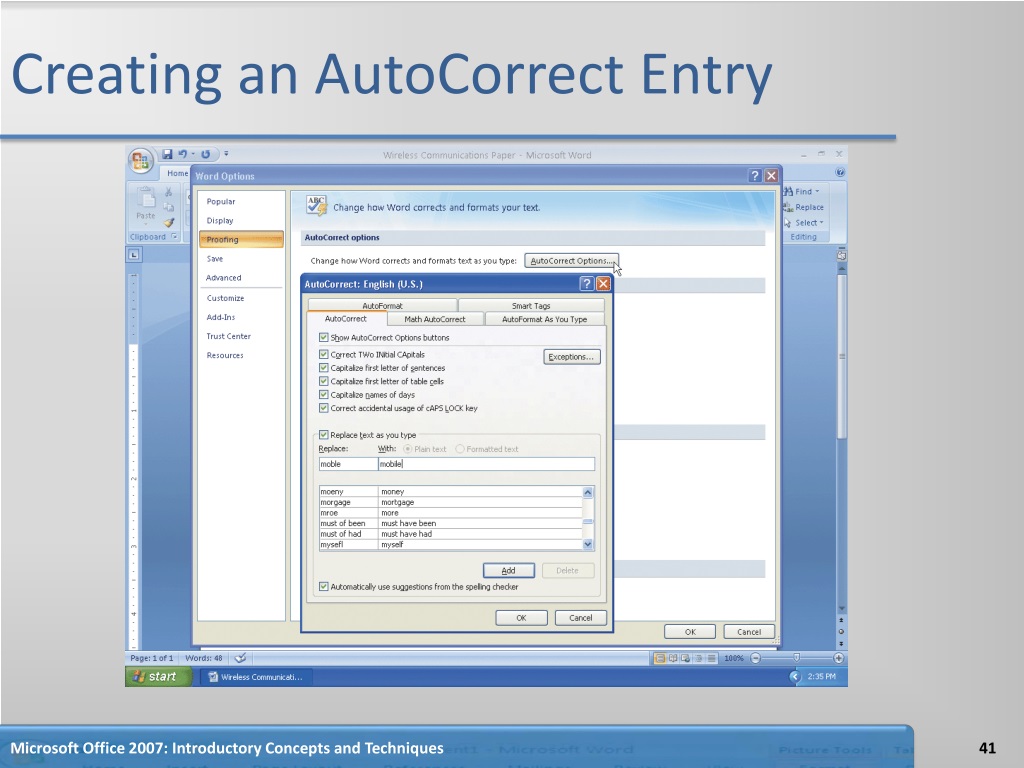The width and height of the screenshot is (1024, 768).
Task: Open the Undo history dropdown arrow
Action: [x=193, y=154]
